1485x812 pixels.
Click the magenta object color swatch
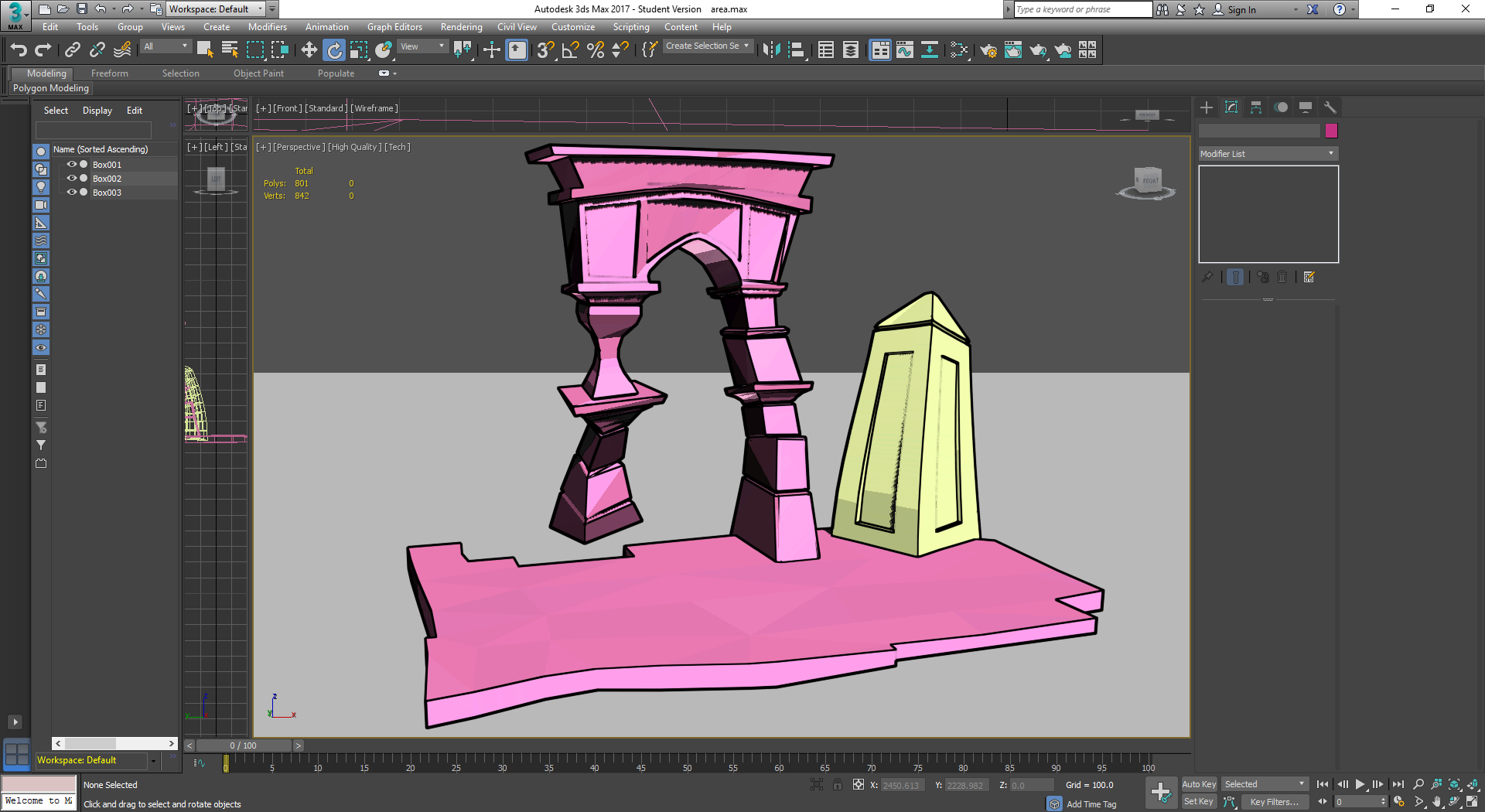[1331, 131]
